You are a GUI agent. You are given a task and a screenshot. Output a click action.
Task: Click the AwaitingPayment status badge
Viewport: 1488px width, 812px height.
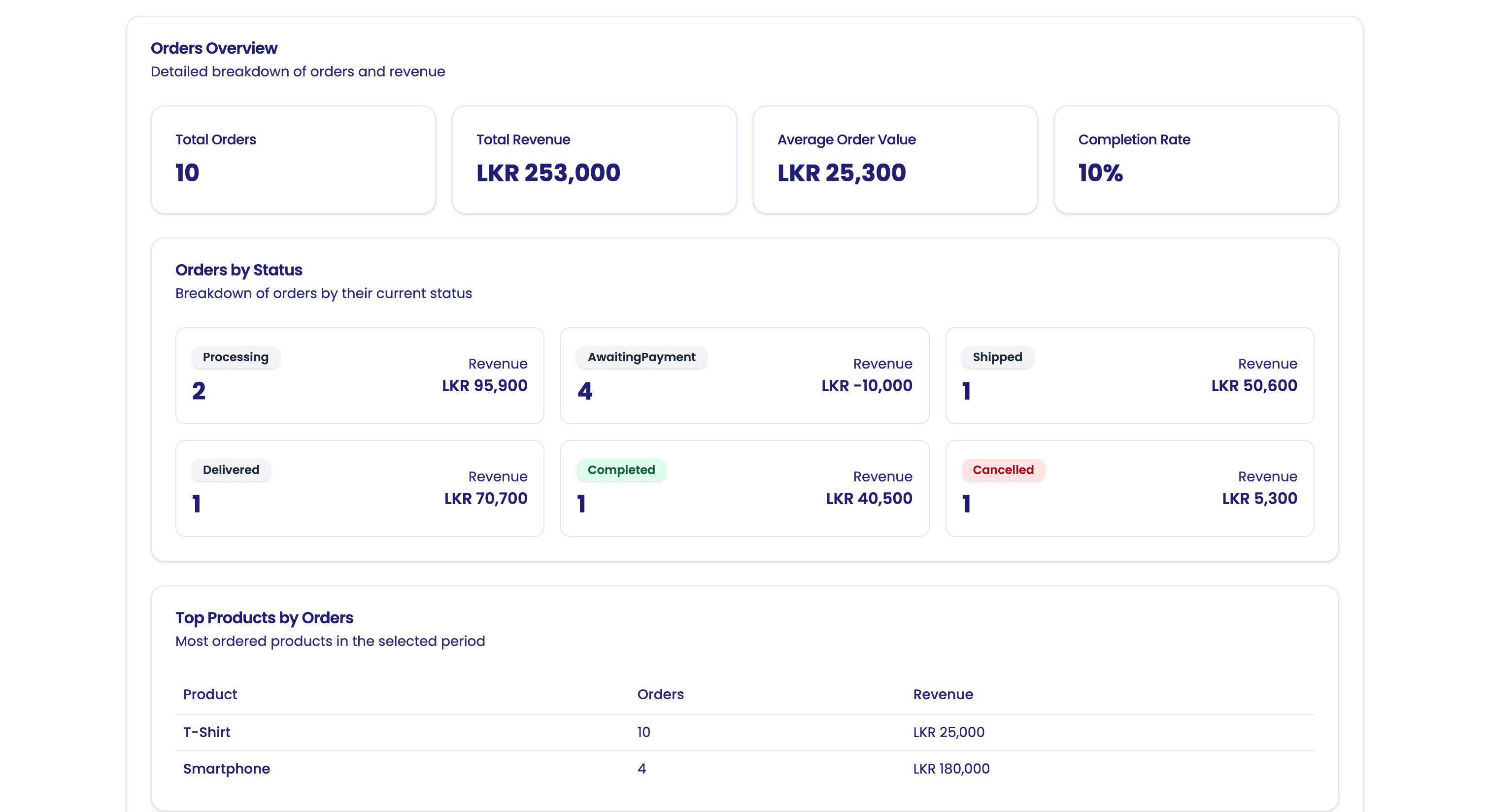click(x=641, y=357)
